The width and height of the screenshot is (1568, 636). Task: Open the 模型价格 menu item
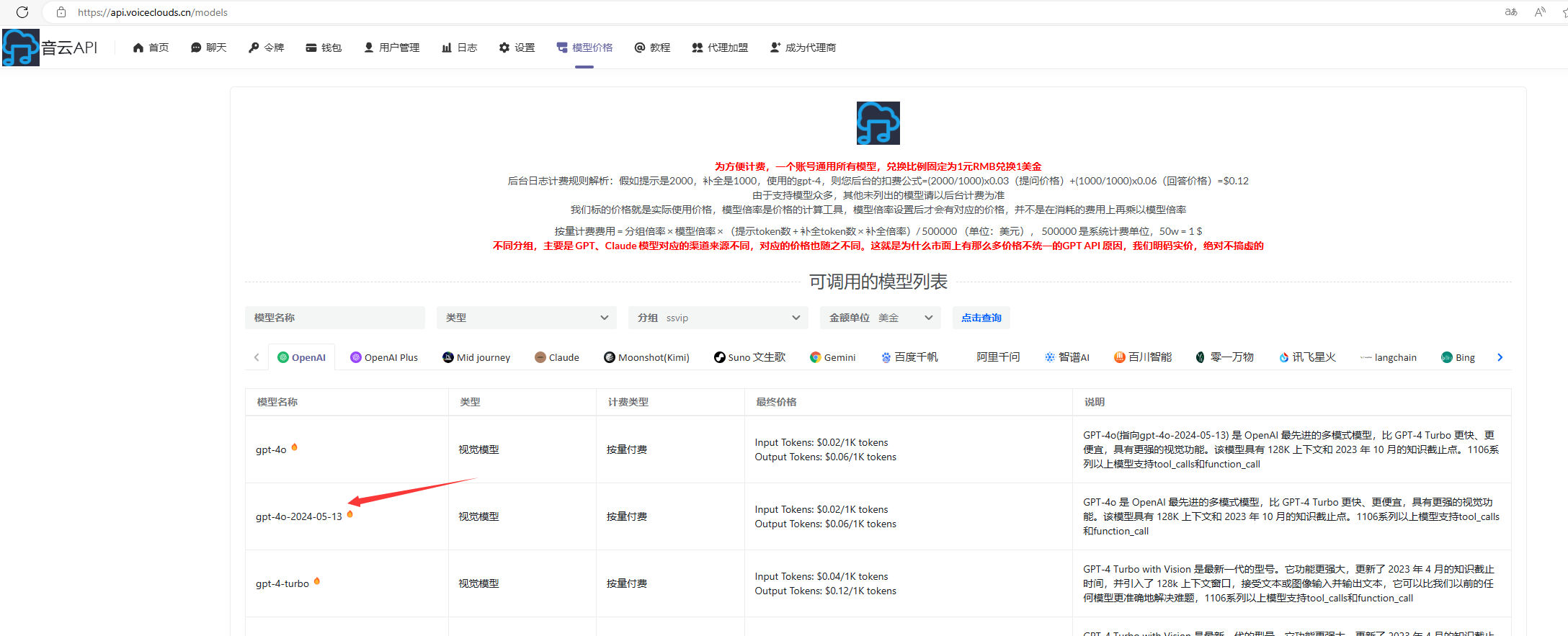(584, 48)
